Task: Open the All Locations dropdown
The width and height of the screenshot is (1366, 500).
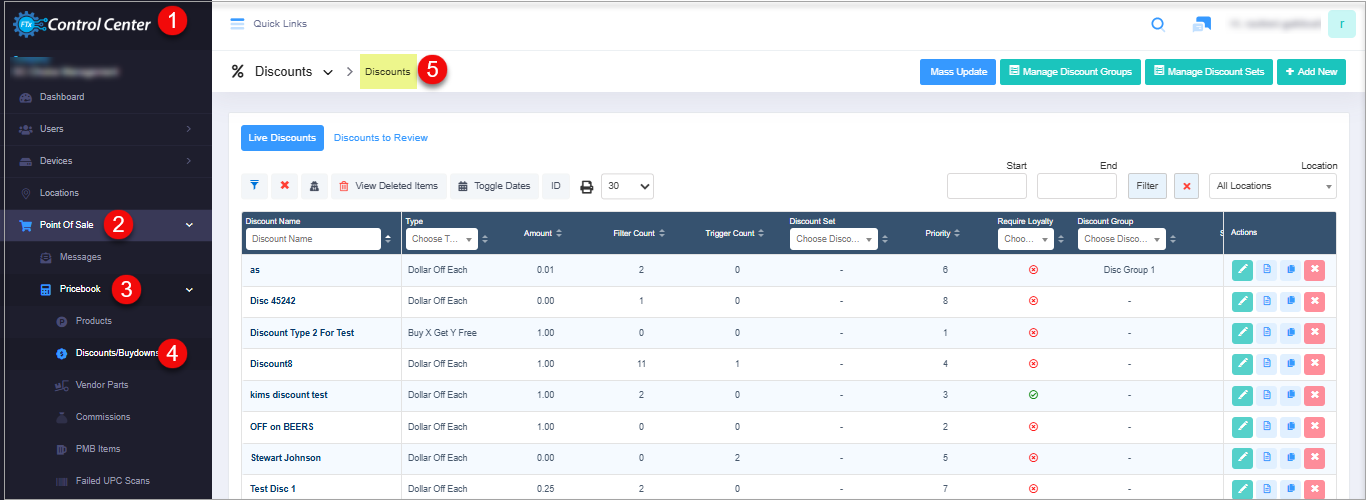Action: [1272, 186]
